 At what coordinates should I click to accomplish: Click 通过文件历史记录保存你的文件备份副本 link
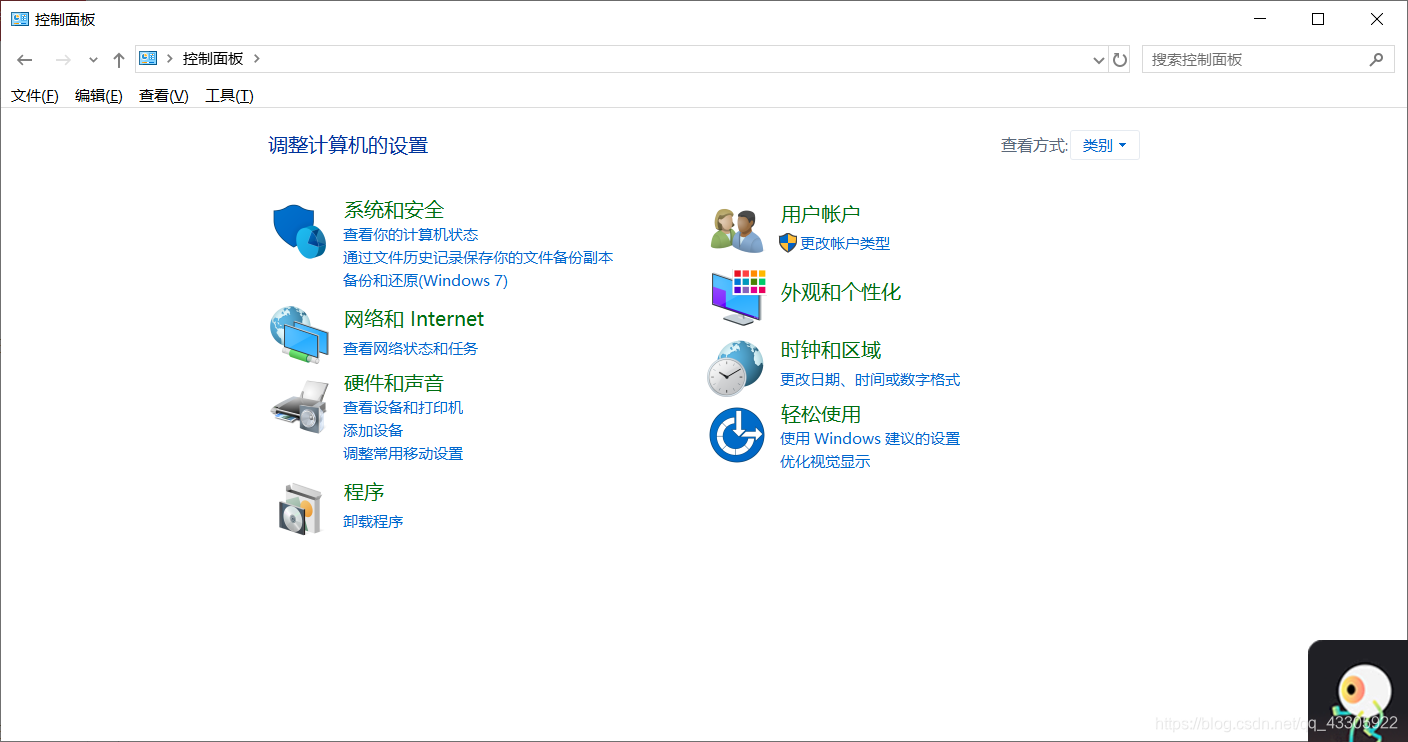(x=478, y=257)
